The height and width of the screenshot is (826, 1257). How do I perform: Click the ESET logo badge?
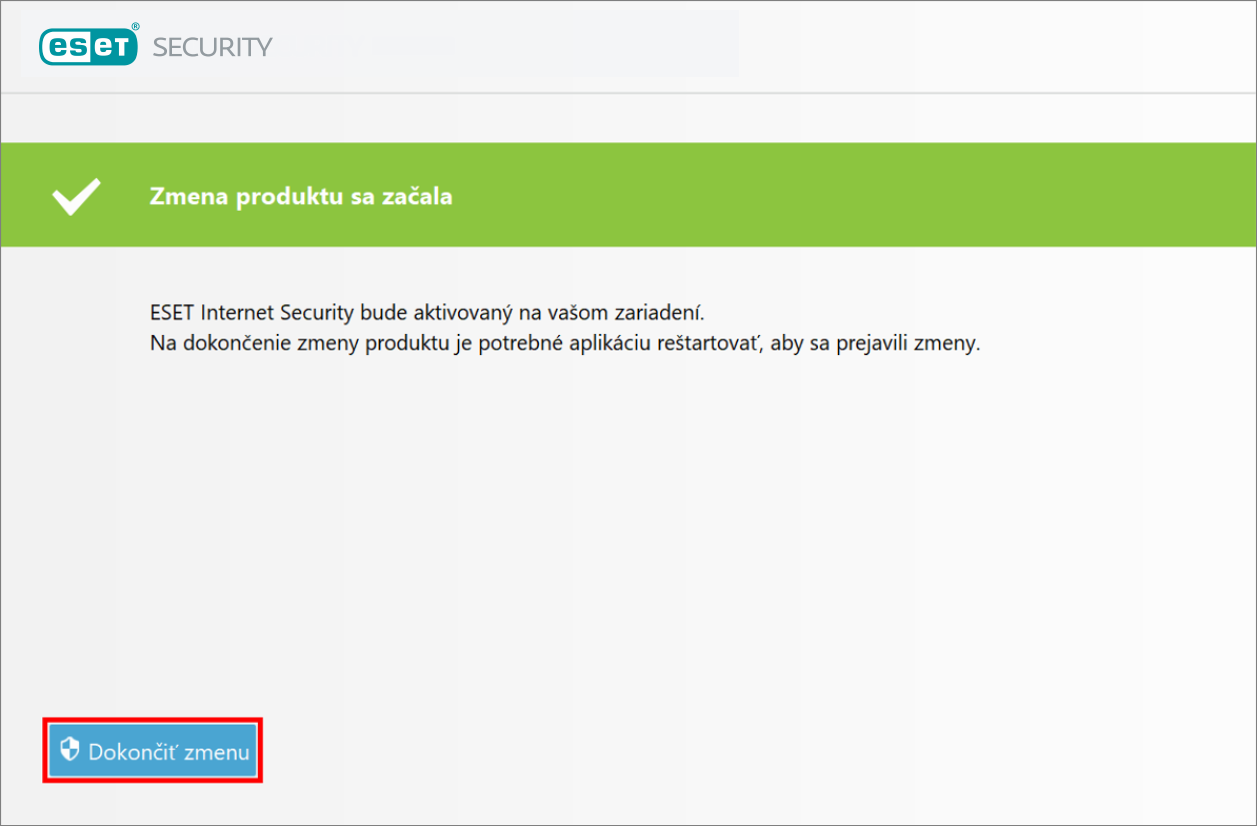tap(87, 47)
